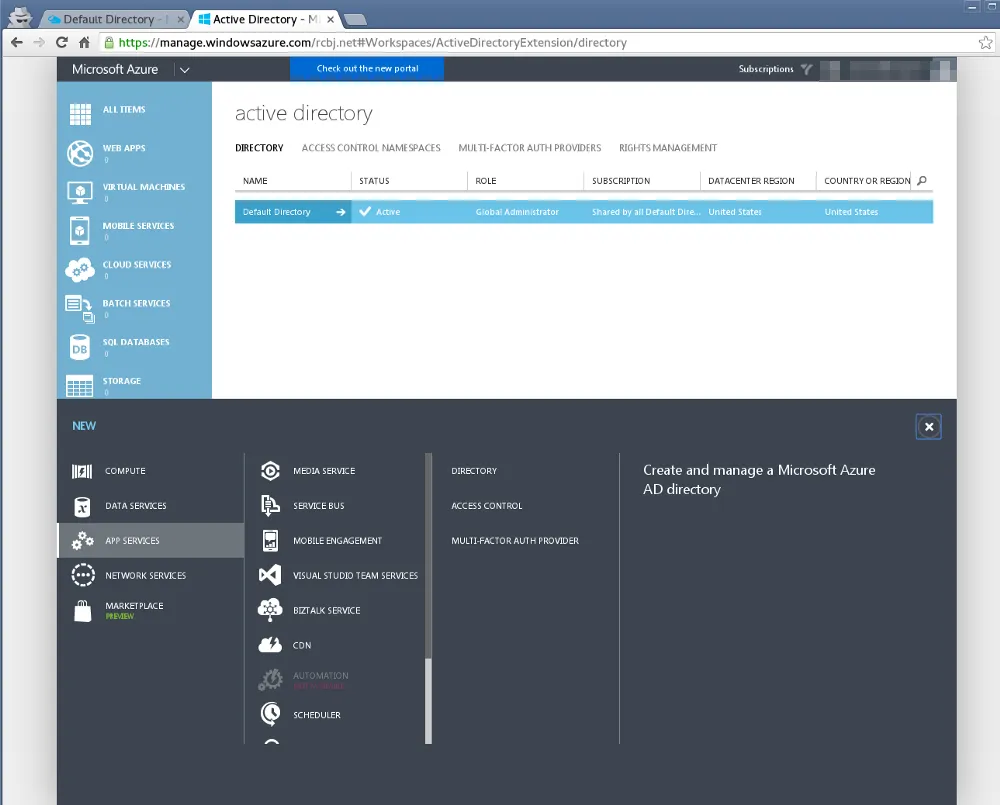Image resolution: width=1000 pixels, height=805 pixels.
Task: Select the Web Apps globe icon
Action: pos(80,153)
